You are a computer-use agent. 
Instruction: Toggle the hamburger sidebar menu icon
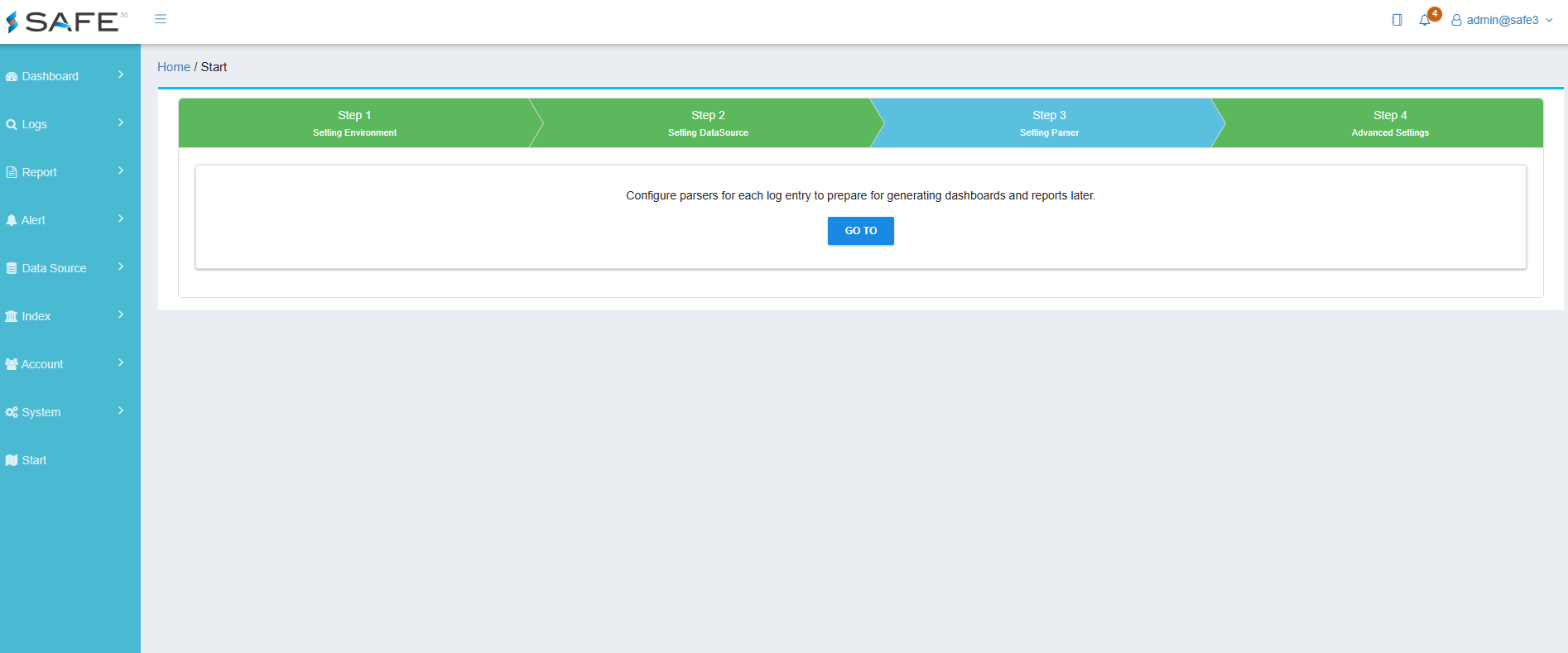[x=161, y=19]
